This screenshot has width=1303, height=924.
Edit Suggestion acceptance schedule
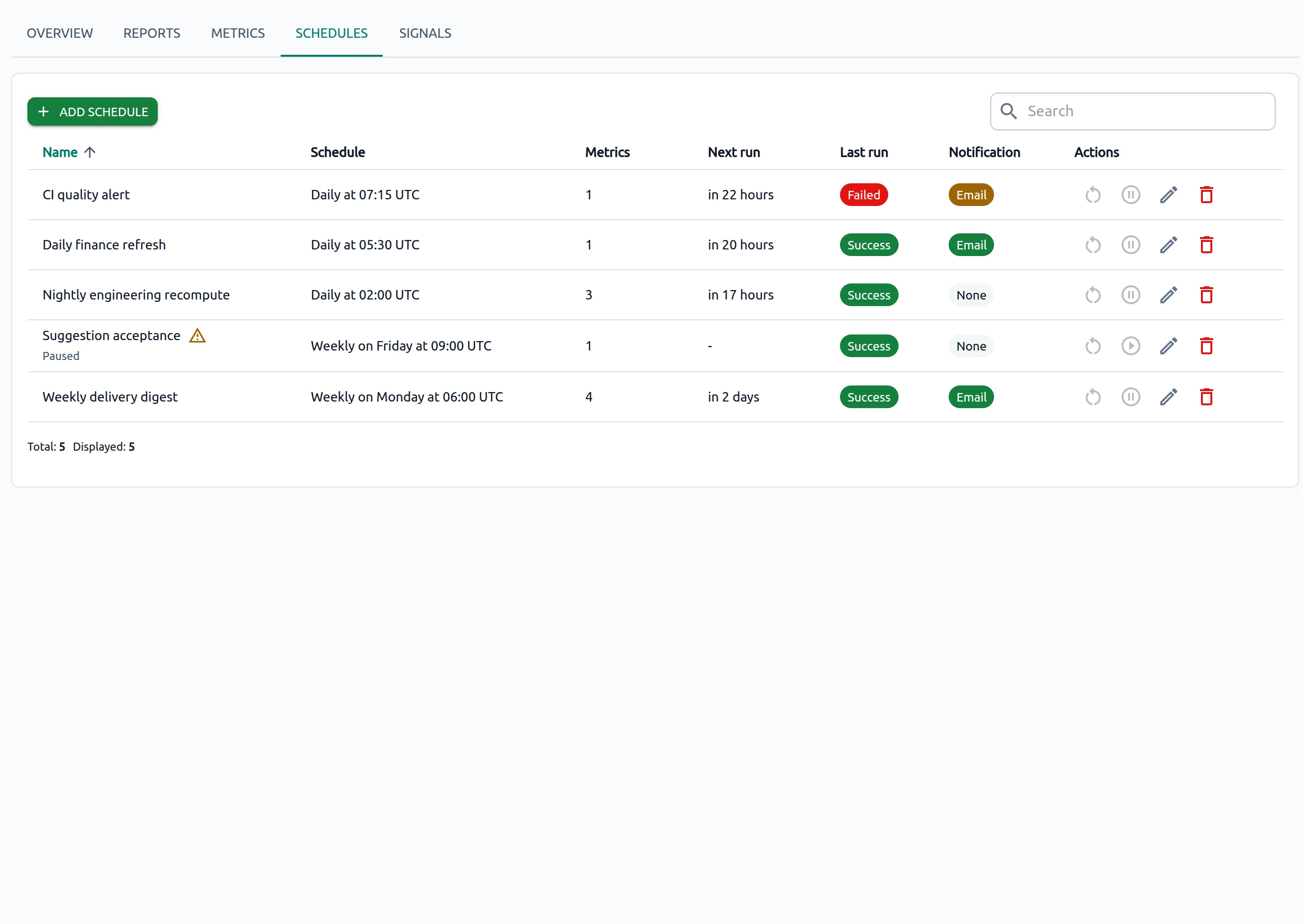point(1168,346)
